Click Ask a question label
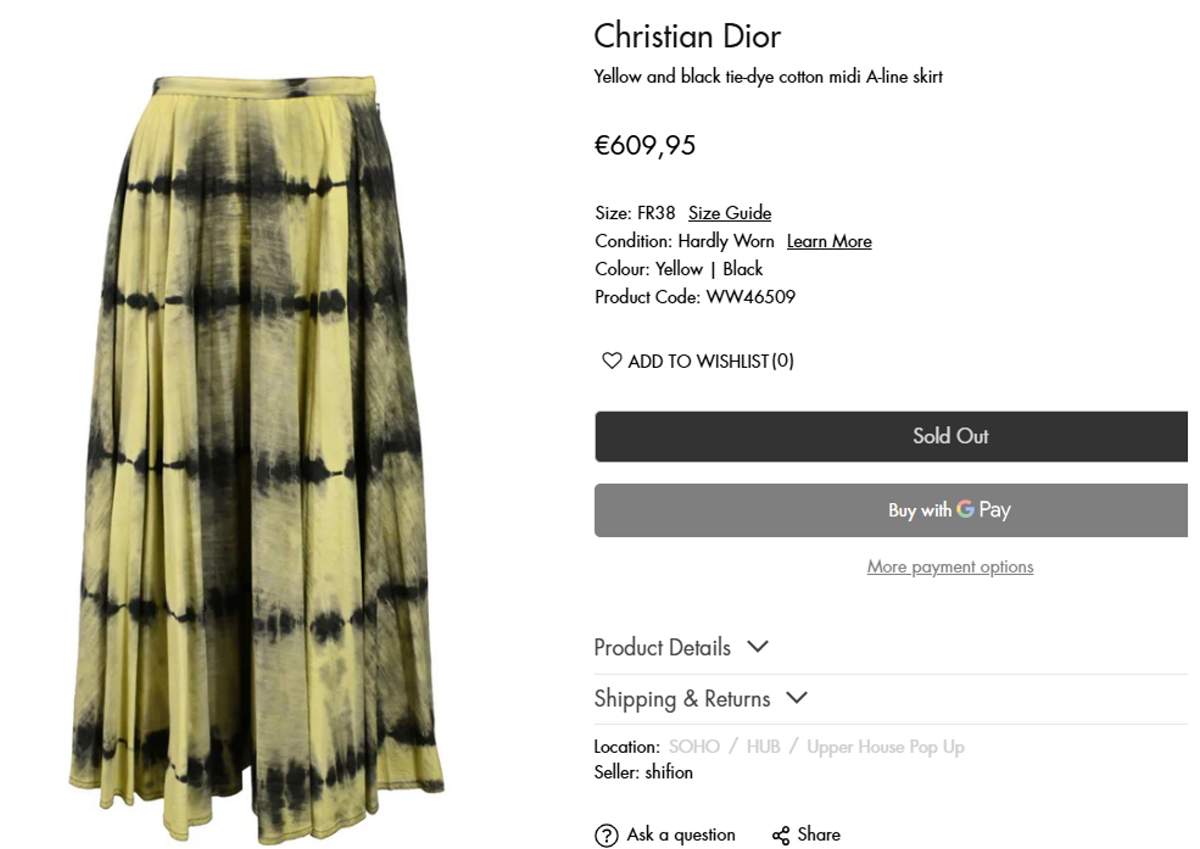The image size is (1200, 849). [x=681, y=834]
